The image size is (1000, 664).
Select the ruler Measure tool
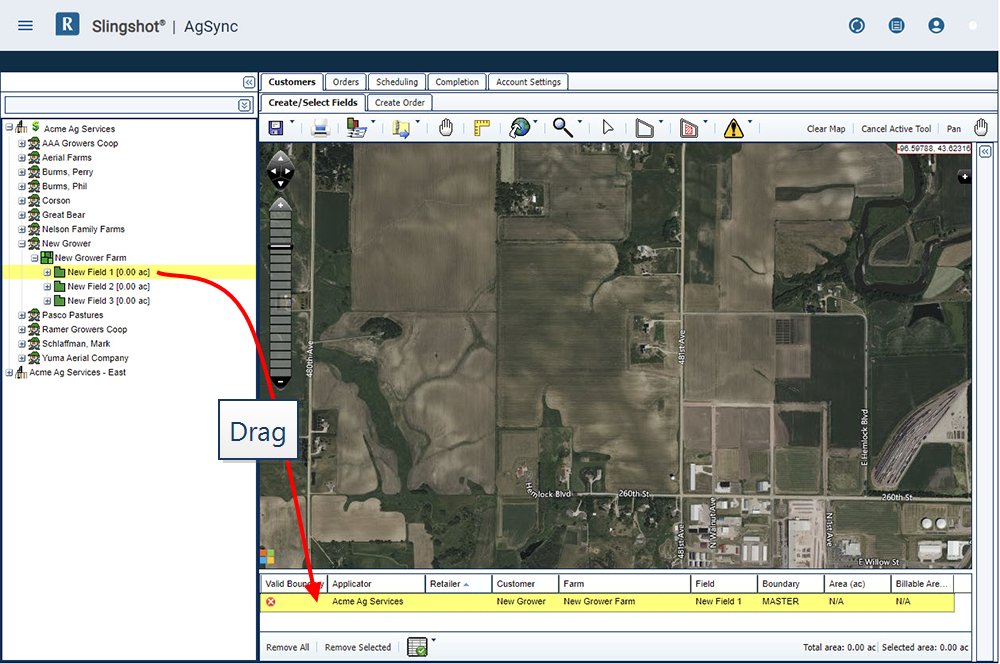click(x=482, y=128)
